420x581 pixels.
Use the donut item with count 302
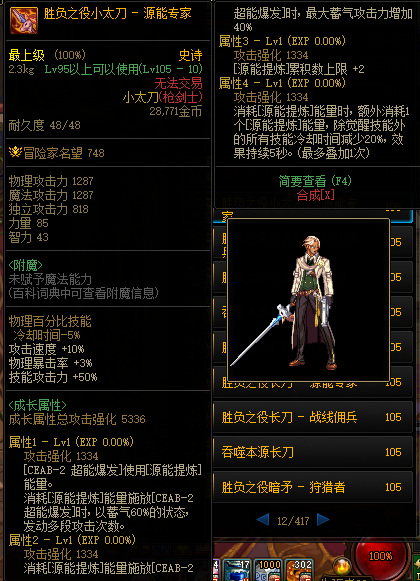(x=298, y=570)
